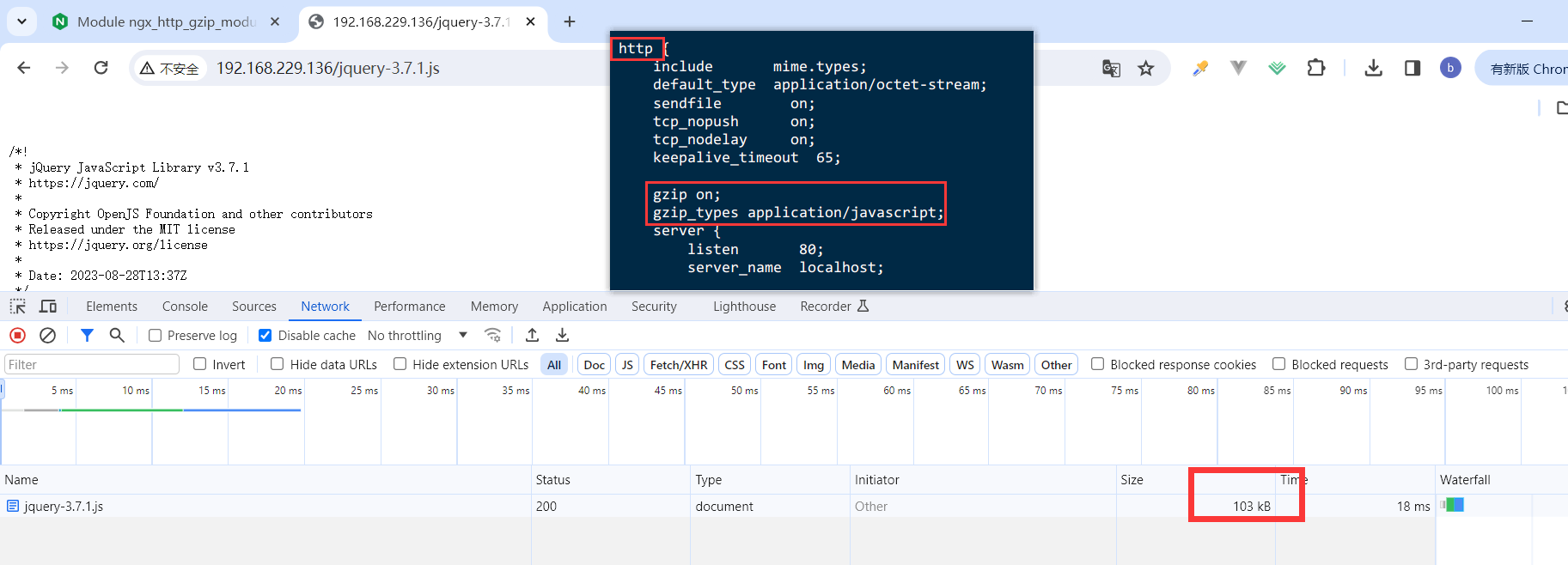The image size is (1568, 565).
Task: Filter requests by Font
Action: [x=774, y=365]
